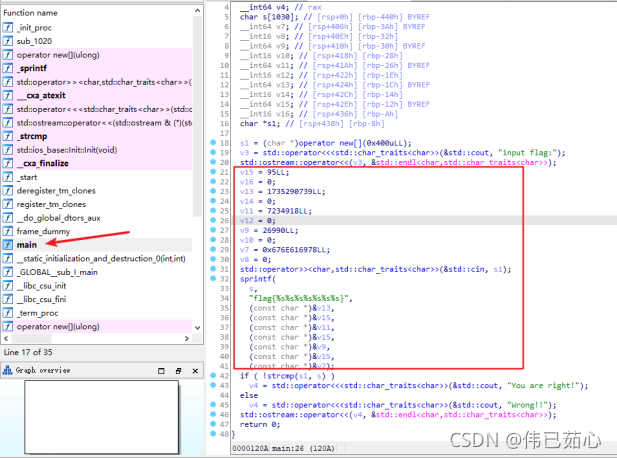The width and height of the screenshot is (617, 458).
Task: Click the register_tm_clones function icon
Action: [7, 204]
